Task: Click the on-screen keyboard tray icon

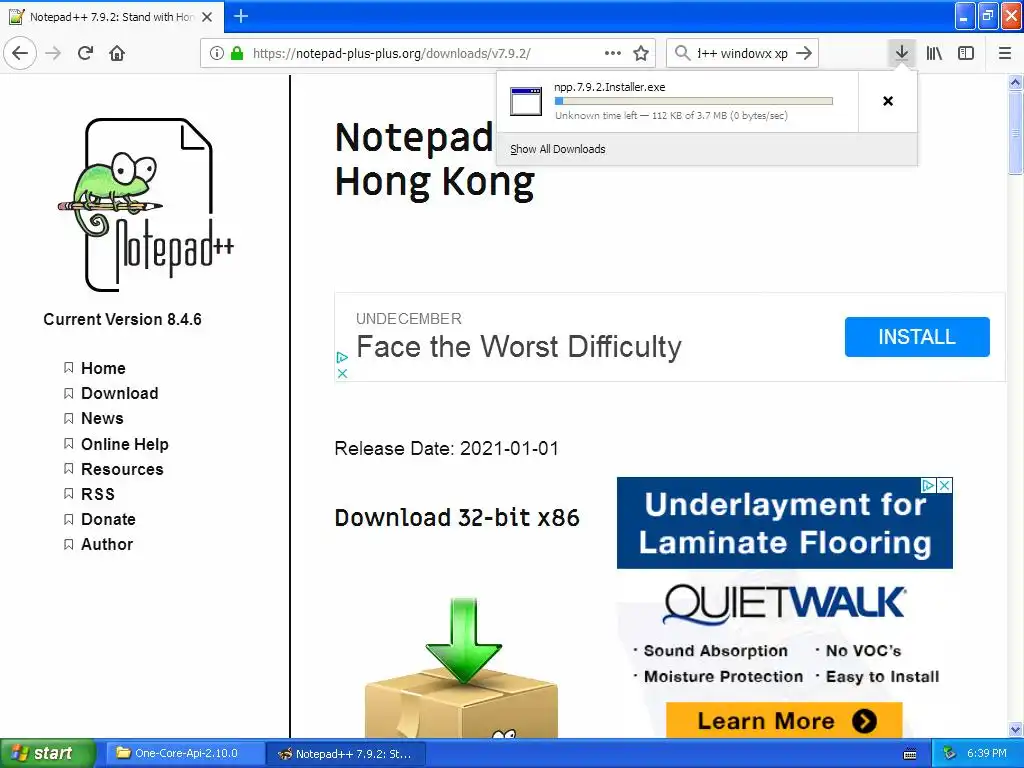Action: 910,754
